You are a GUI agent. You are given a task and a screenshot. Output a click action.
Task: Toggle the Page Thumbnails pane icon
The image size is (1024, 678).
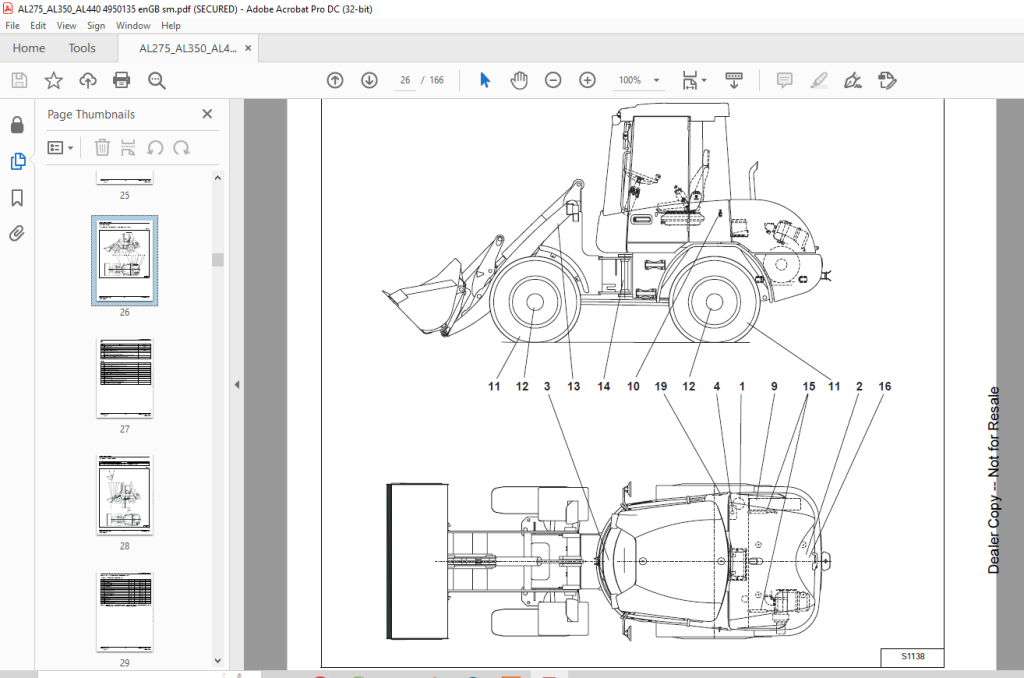[x=18, y=161]
